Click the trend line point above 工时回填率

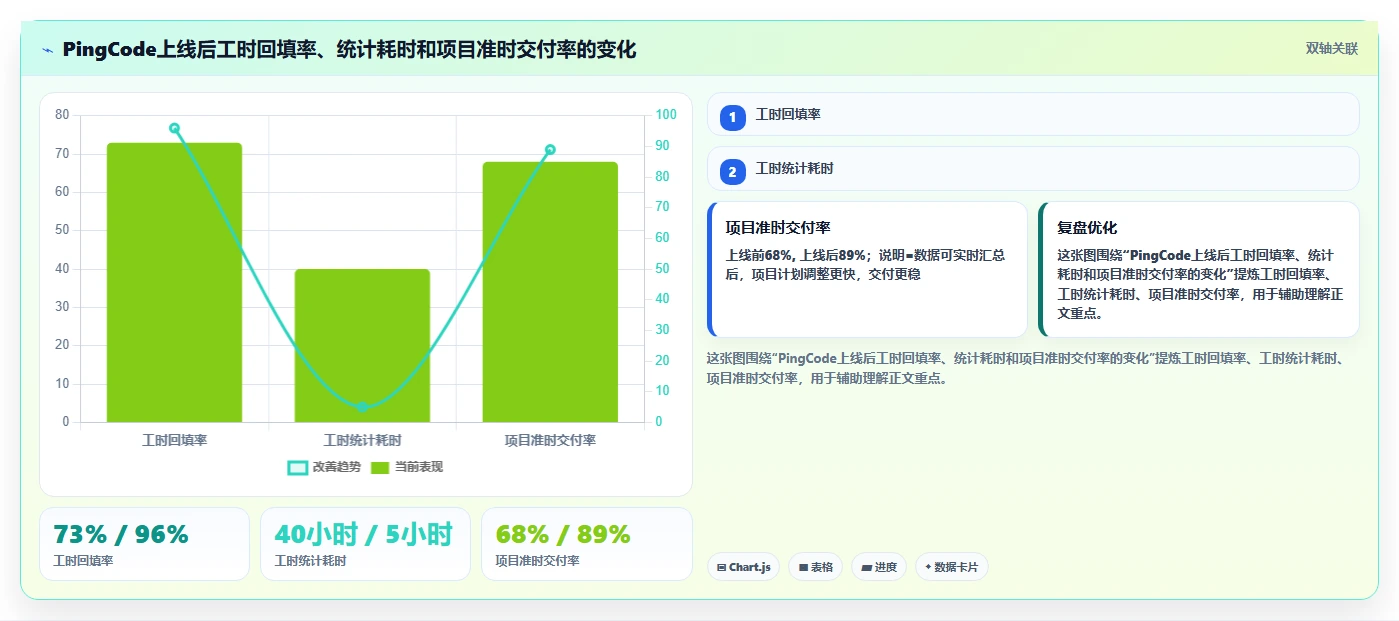tap(174, 128)
